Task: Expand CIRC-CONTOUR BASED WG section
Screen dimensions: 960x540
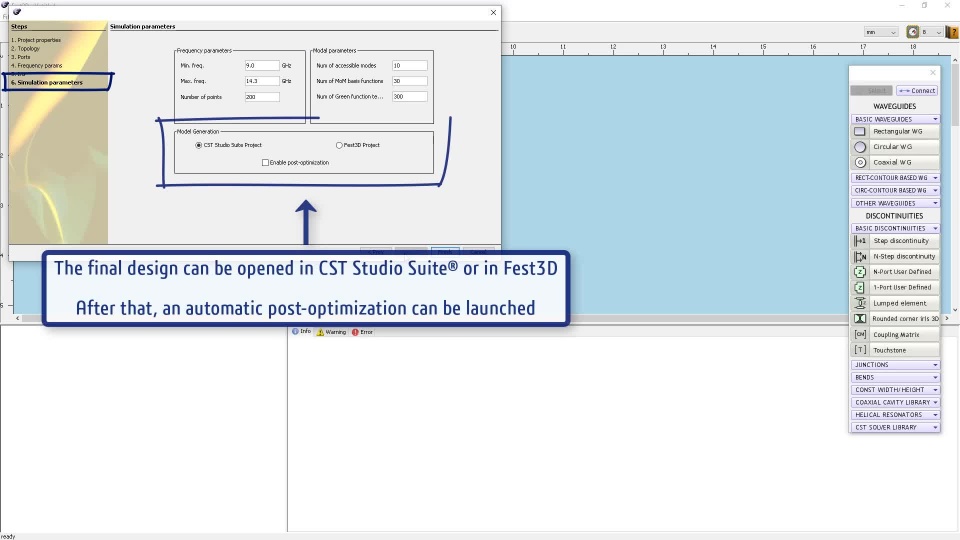Action: [895, 190]
